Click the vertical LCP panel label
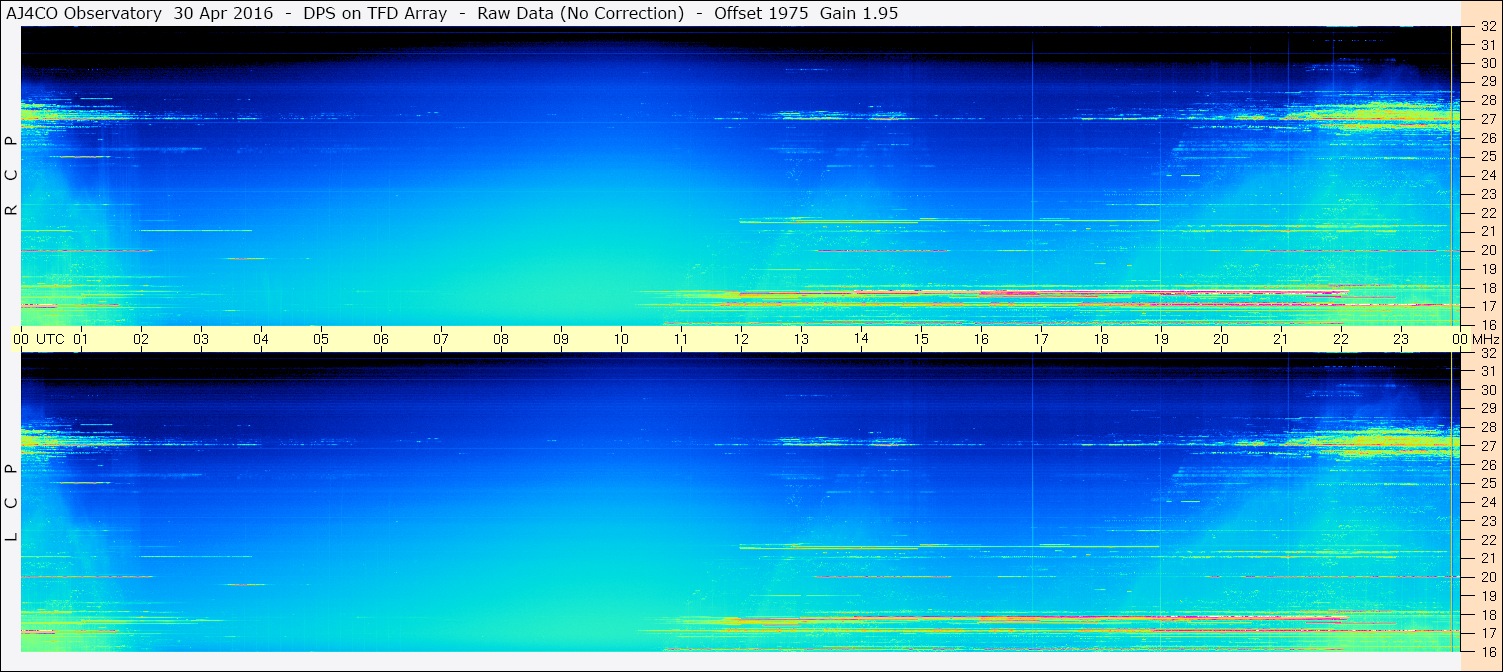Image resolution: width=1503 pixels, height=672 pixels. 11,502
